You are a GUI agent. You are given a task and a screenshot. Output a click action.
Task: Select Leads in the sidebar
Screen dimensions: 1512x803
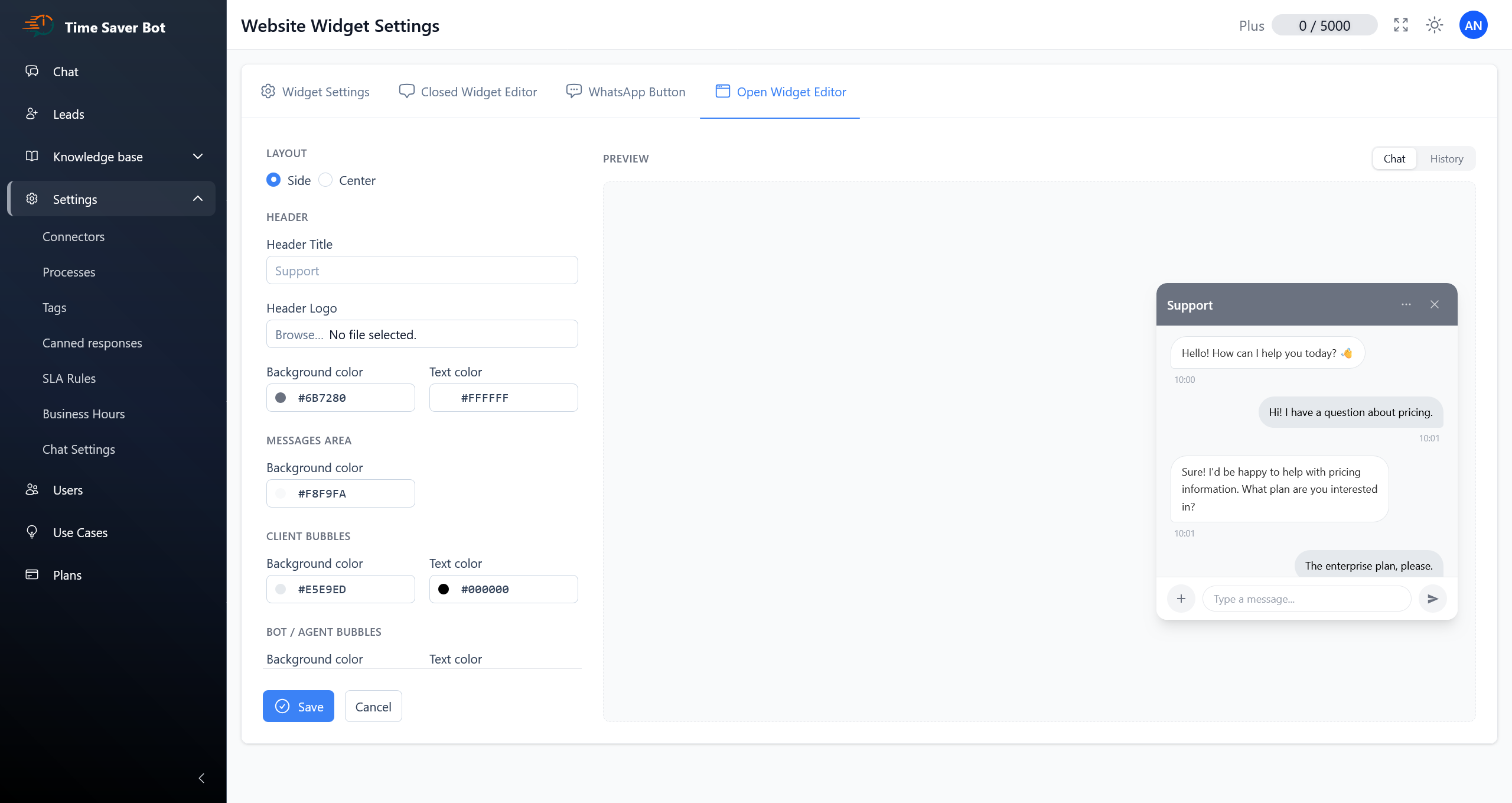pyautogui.click(x=69, y=114)
